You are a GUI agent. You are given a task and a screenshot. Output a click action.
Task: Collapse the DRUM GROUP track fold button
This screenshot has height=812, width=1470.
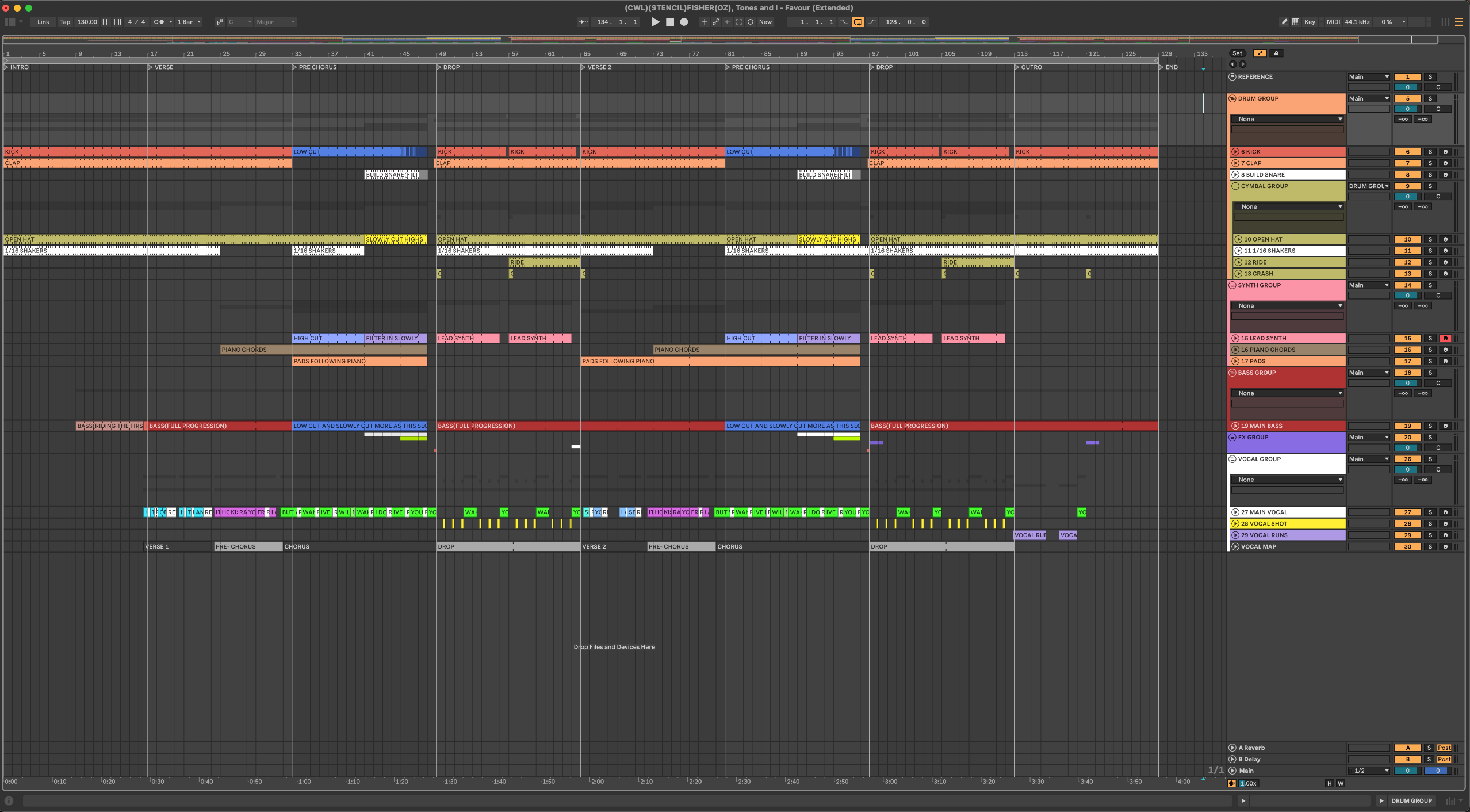[x=1232, y=99]
